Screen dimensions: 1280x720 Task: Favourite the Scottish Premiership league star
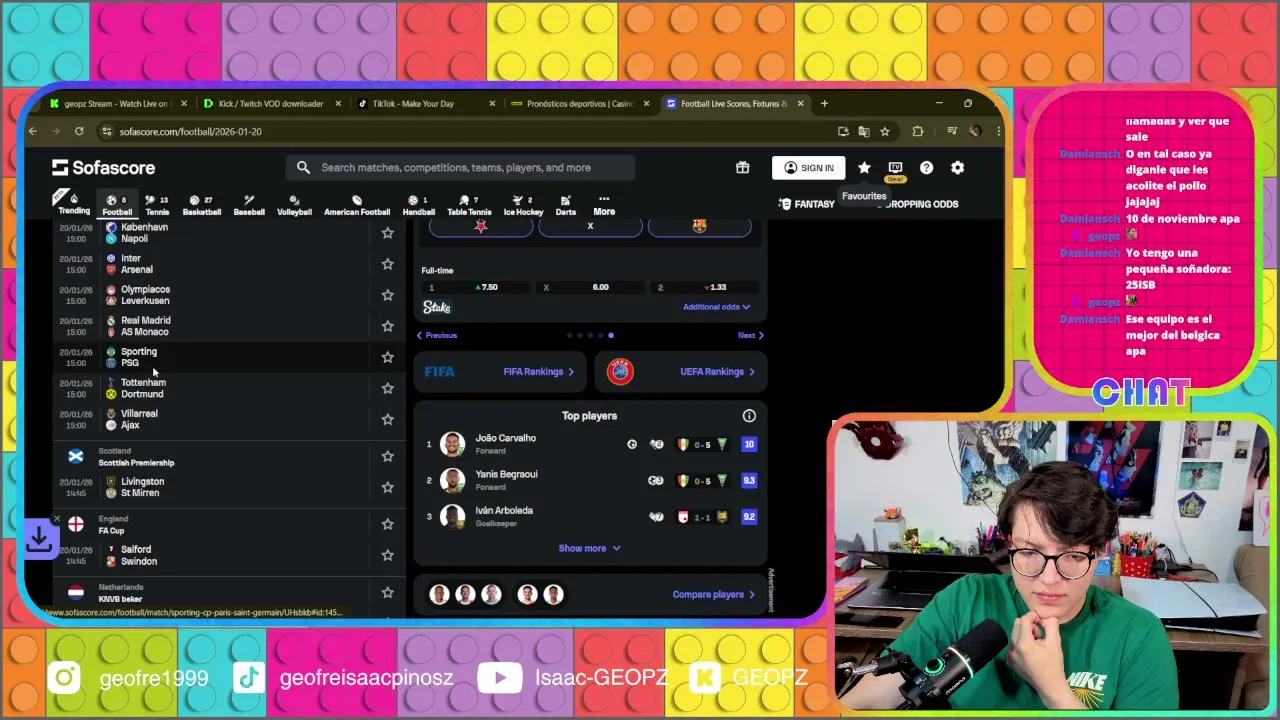[x=387, y=456]
